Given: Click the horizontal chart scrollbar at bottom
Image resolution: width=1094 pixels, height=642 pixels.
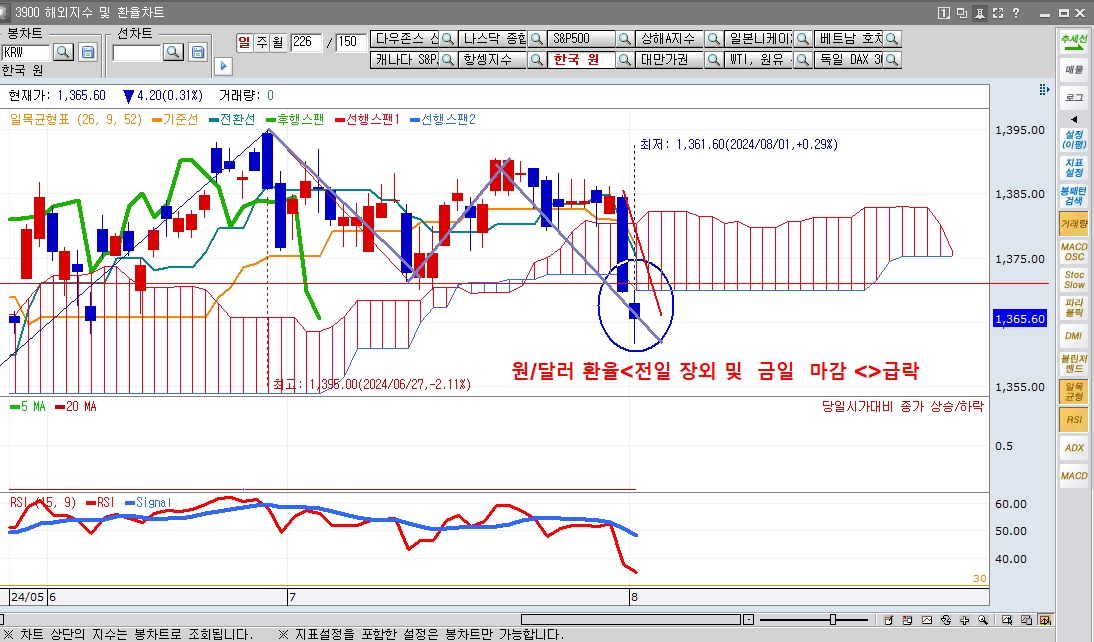Looking at the screenshot, I should [631, 620].
